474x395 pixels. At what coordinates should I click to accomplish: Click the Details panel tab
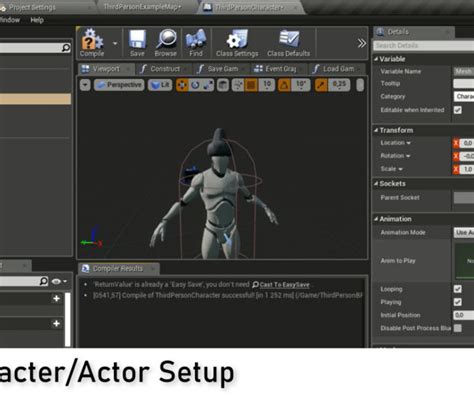[x=413, y=32]
